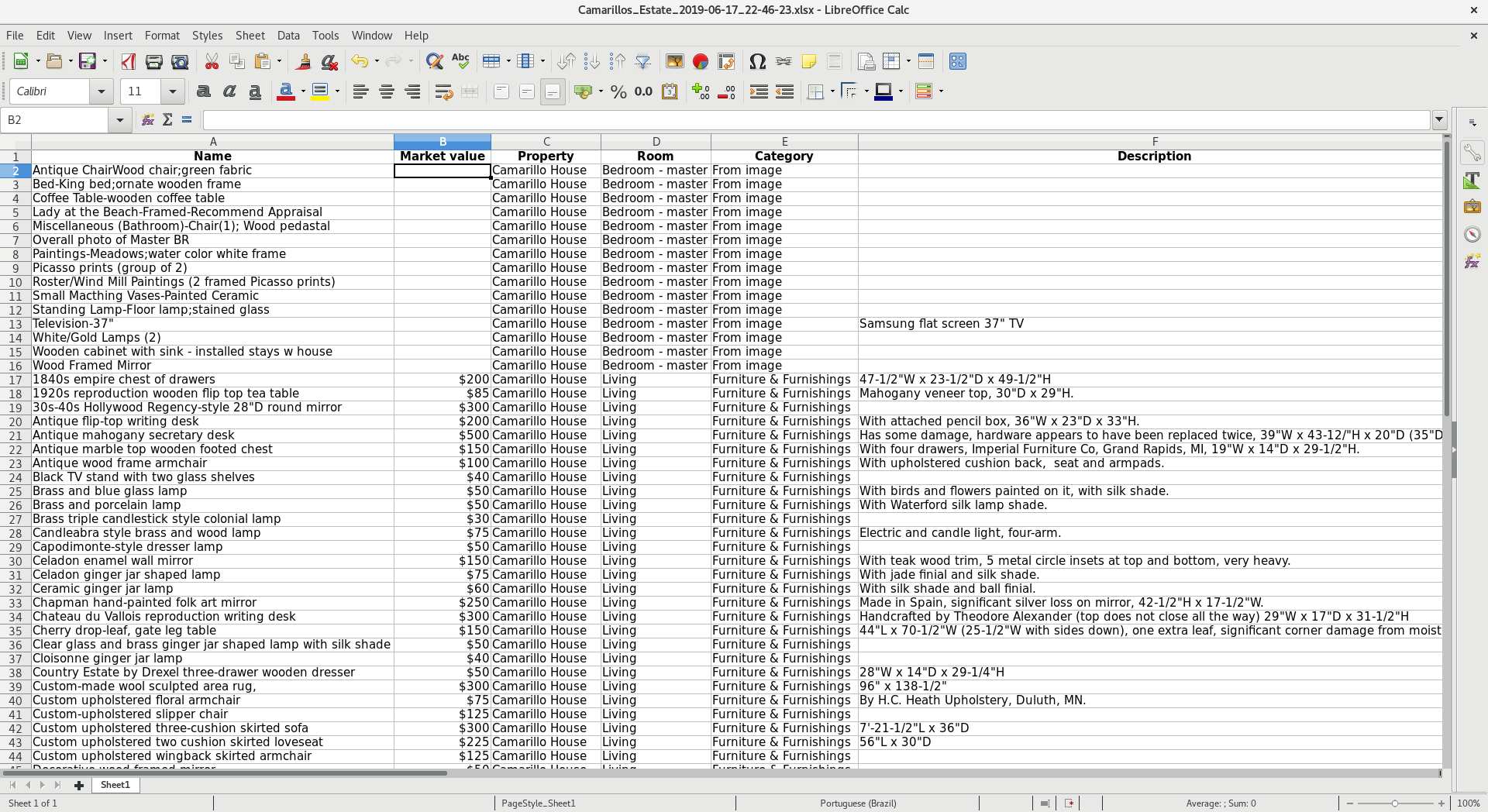Viewport: 1488px width, 812px height.
Task: Add a new sheet with plus button
Action: click(78, 785)
